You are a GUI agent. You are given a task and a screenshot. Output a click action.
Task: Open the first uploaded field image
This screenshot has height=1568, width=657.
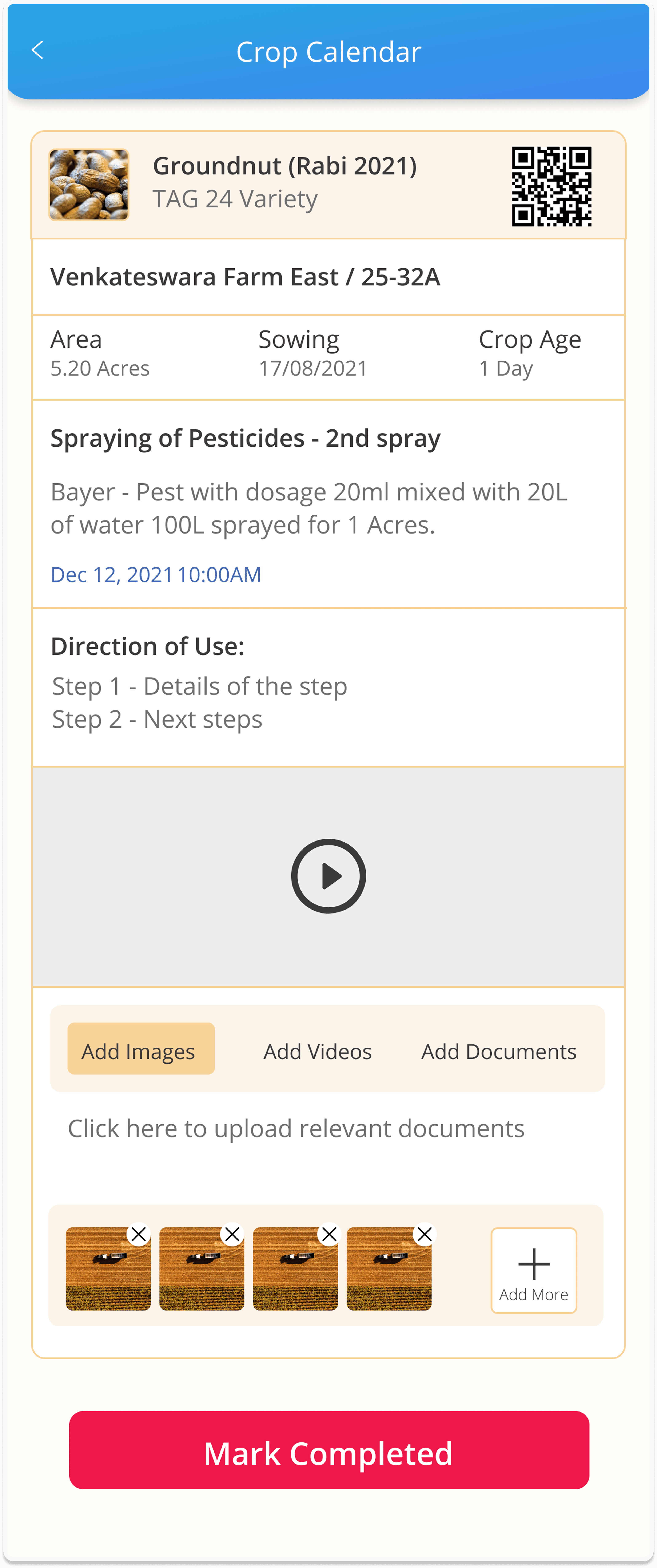click(x=105, y=1275)
